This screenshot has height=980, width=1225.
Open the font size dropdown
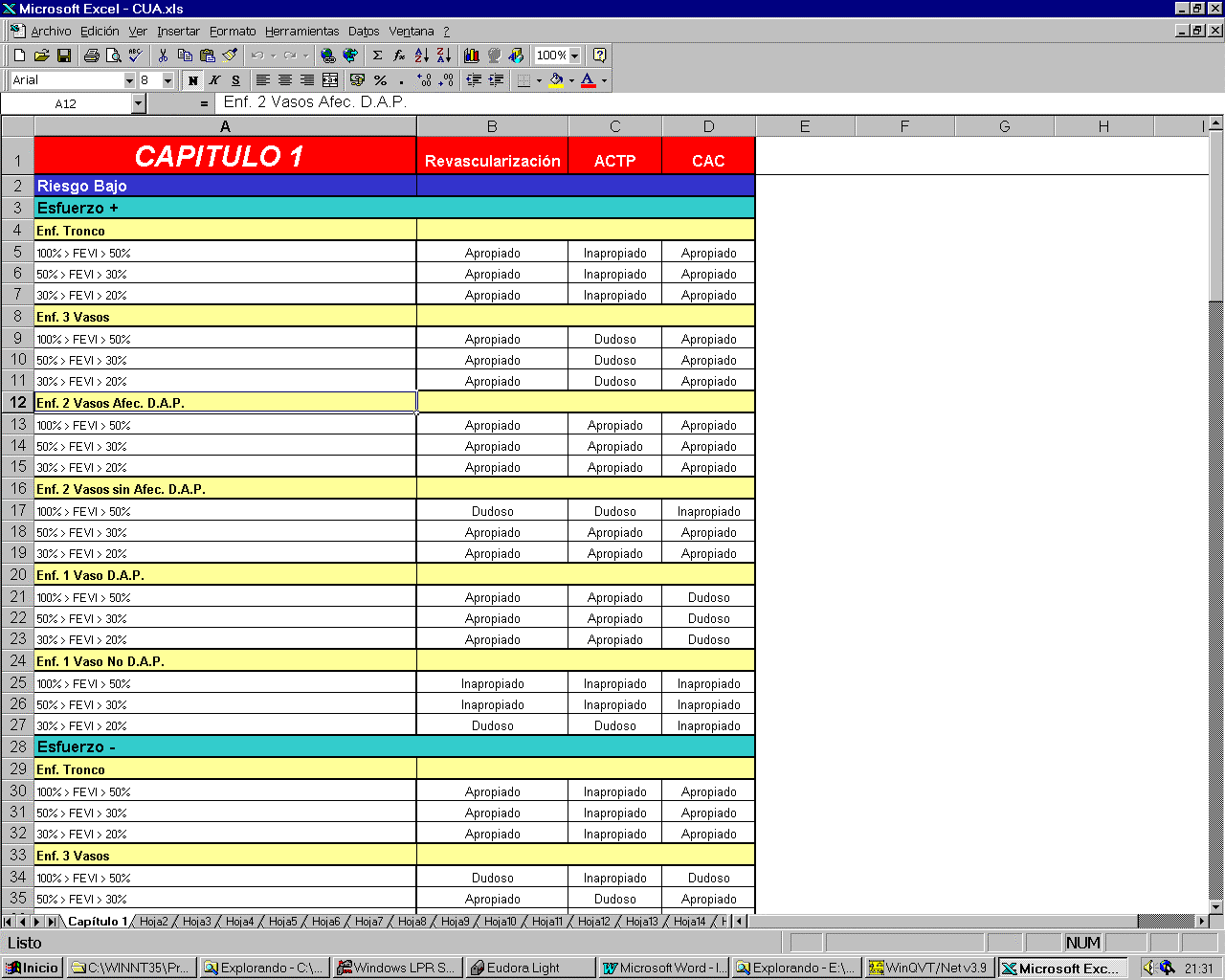tap(167, 80)
